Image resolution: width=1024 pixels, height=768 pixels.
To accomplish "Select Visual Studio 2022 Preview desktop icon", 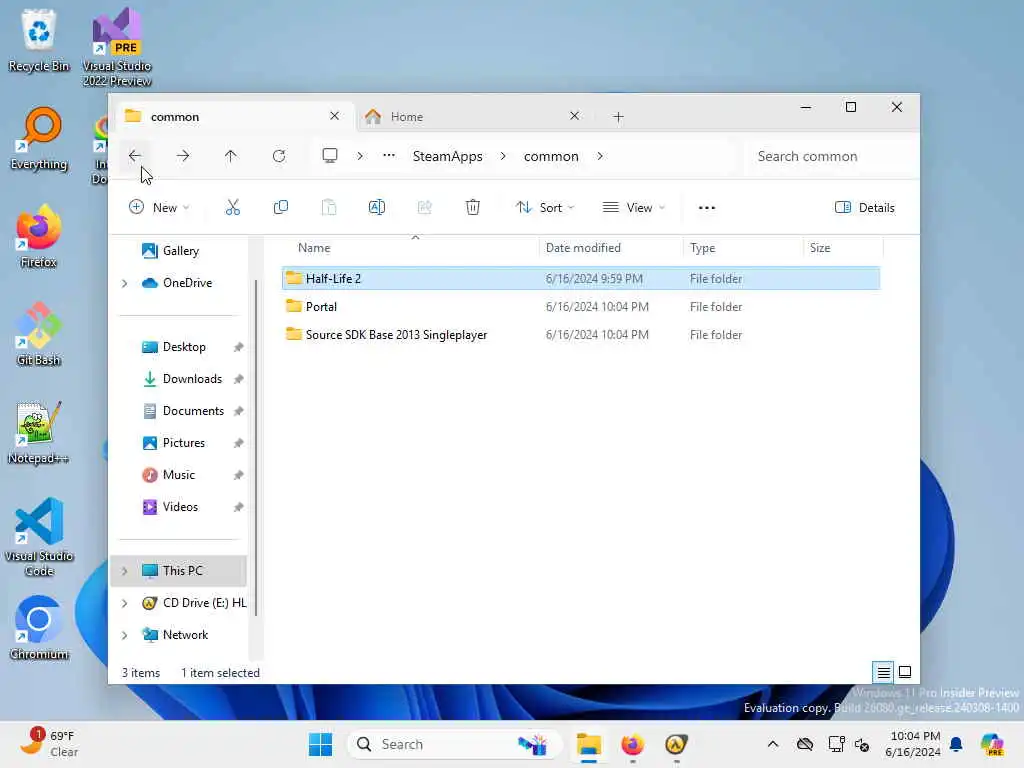I will point(117,47).
